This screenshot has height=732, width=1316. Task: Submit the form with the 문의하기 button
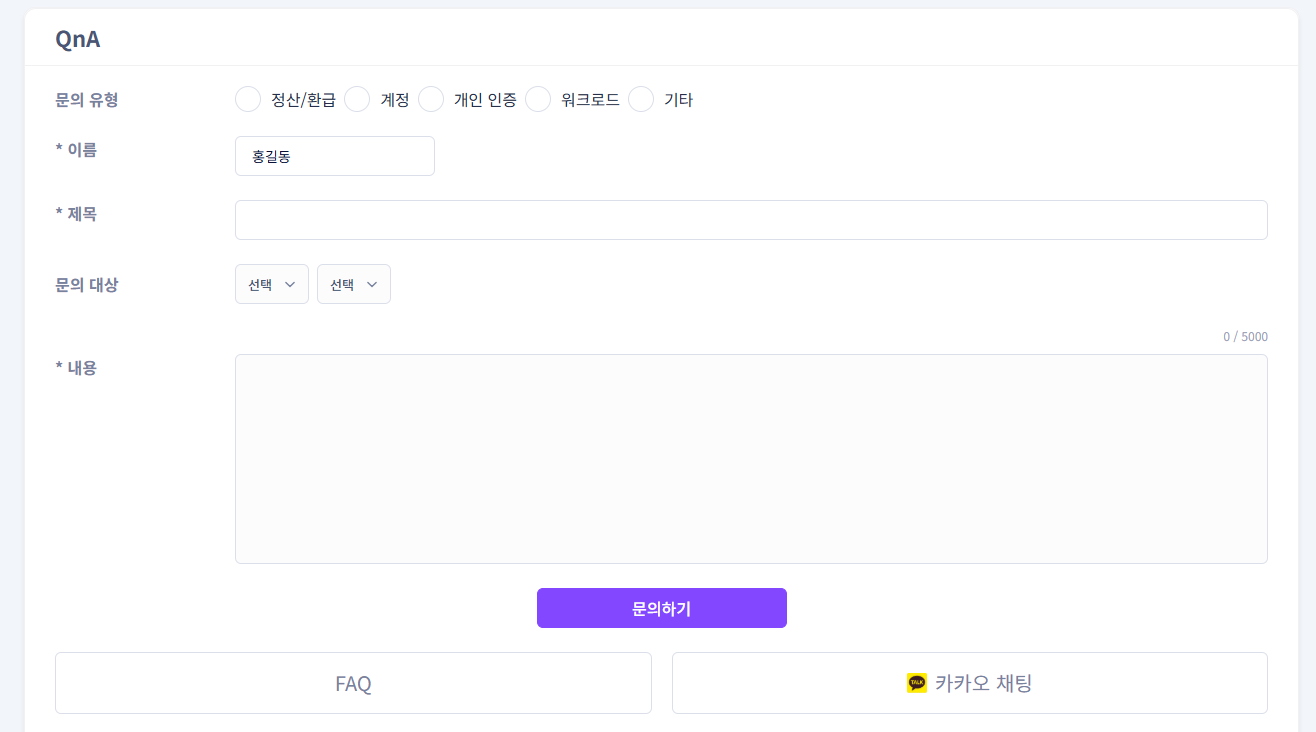(661, 607)
